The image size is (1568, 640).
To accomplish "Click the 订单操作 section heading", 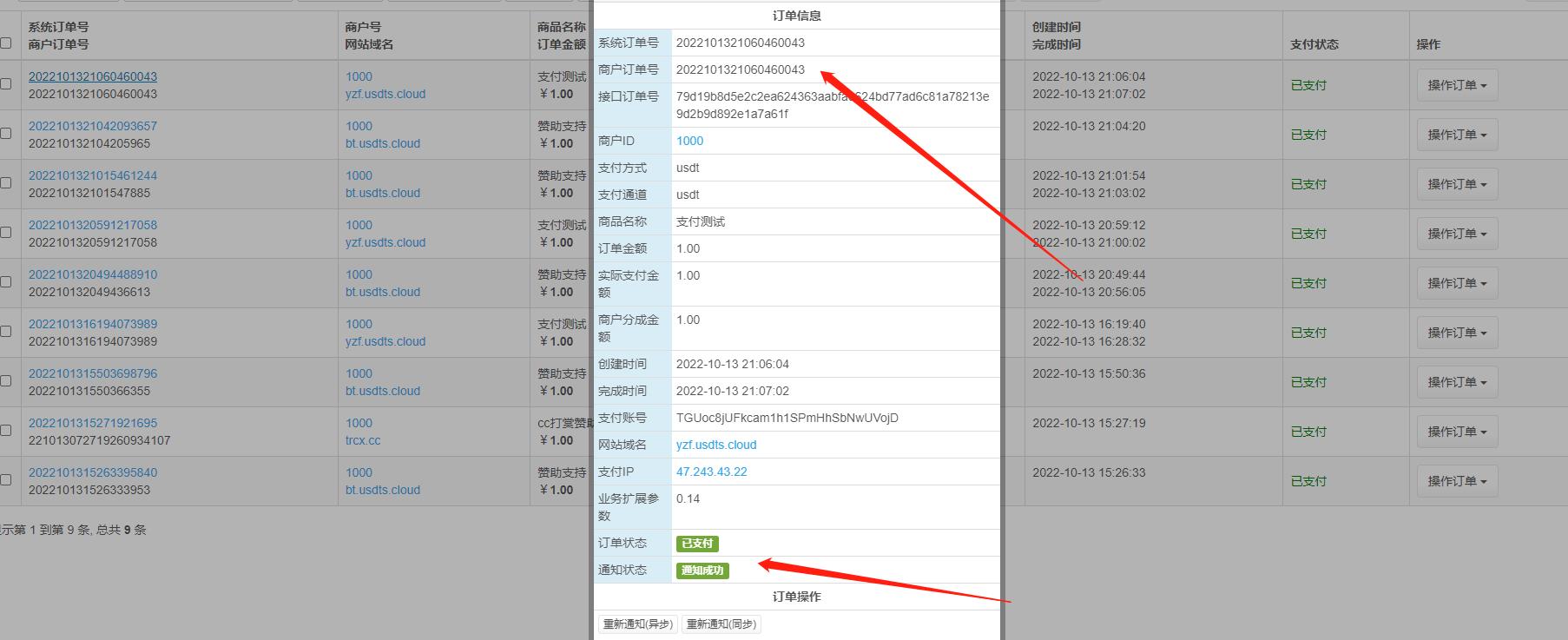I will pyautogui.click(x=797, y=597).
